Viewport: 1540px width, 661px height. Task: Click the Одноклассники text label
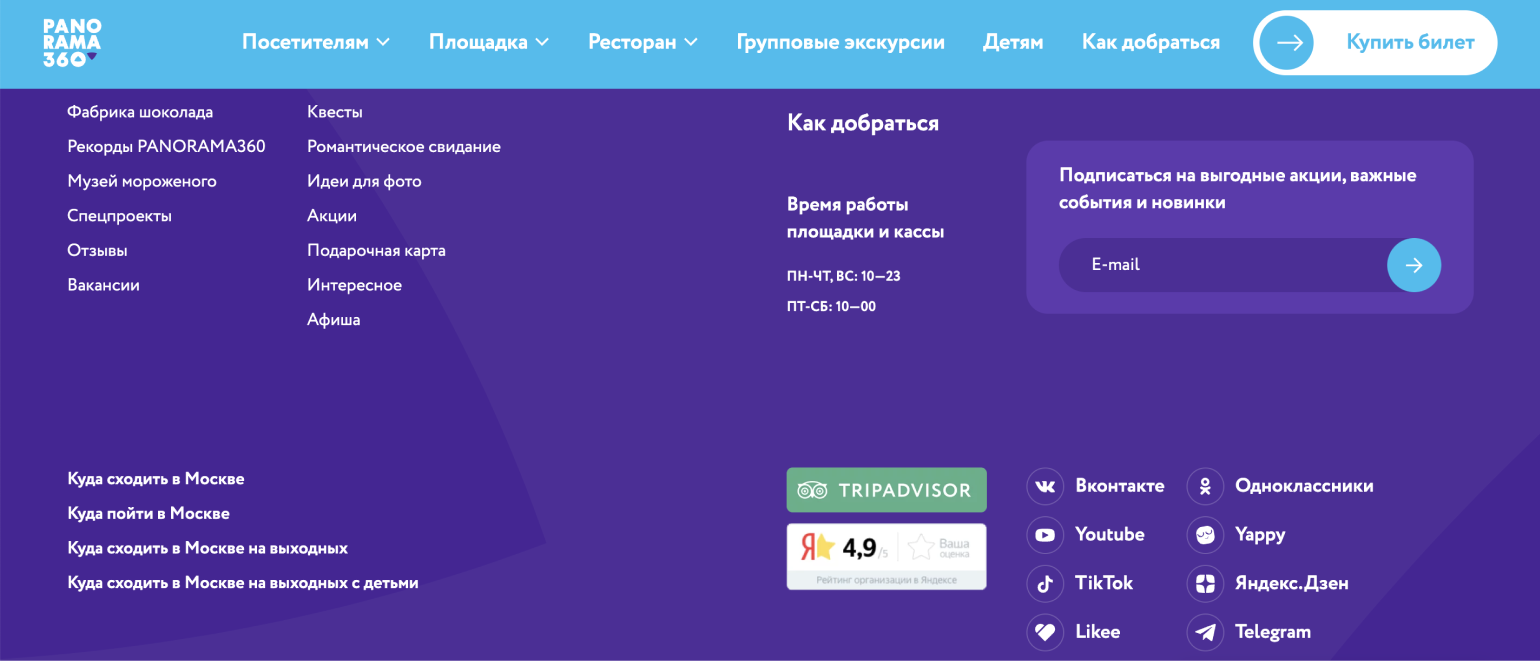coord(1304,486)
